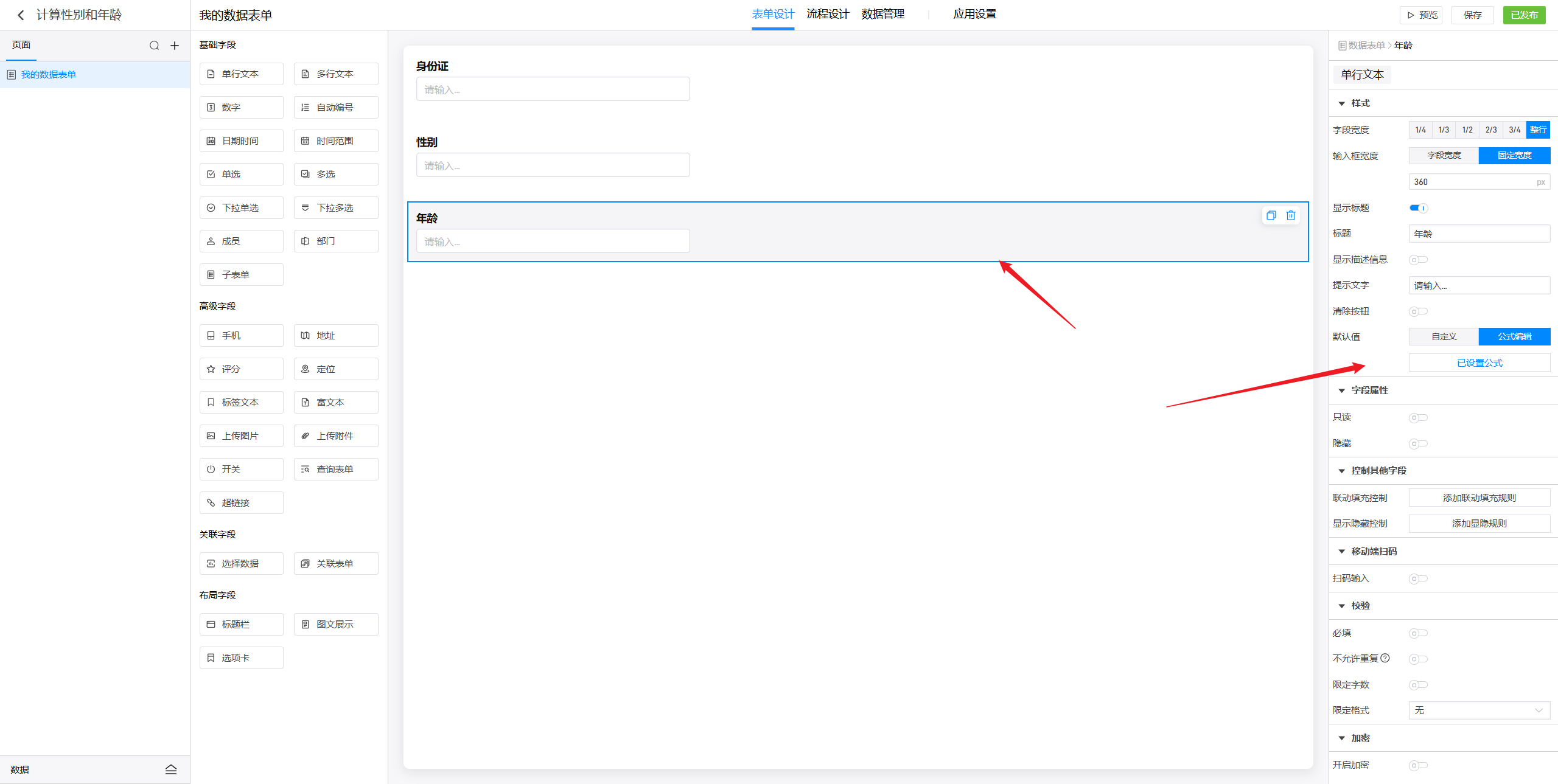The height and width of the screenshot is (784, 1558).
Task: Delete the 年龄 field with trash icon
Action: [1291, 215]
